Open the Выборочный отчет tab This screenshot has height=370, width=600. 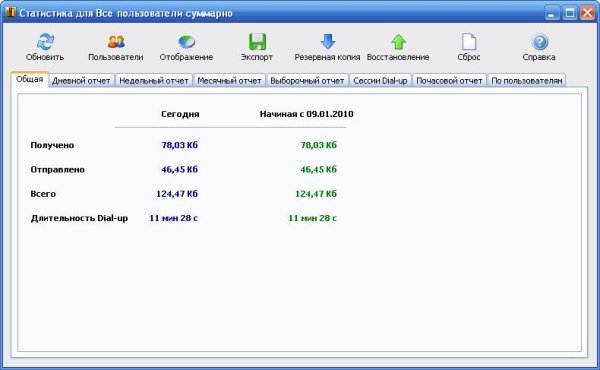[307, 81]
